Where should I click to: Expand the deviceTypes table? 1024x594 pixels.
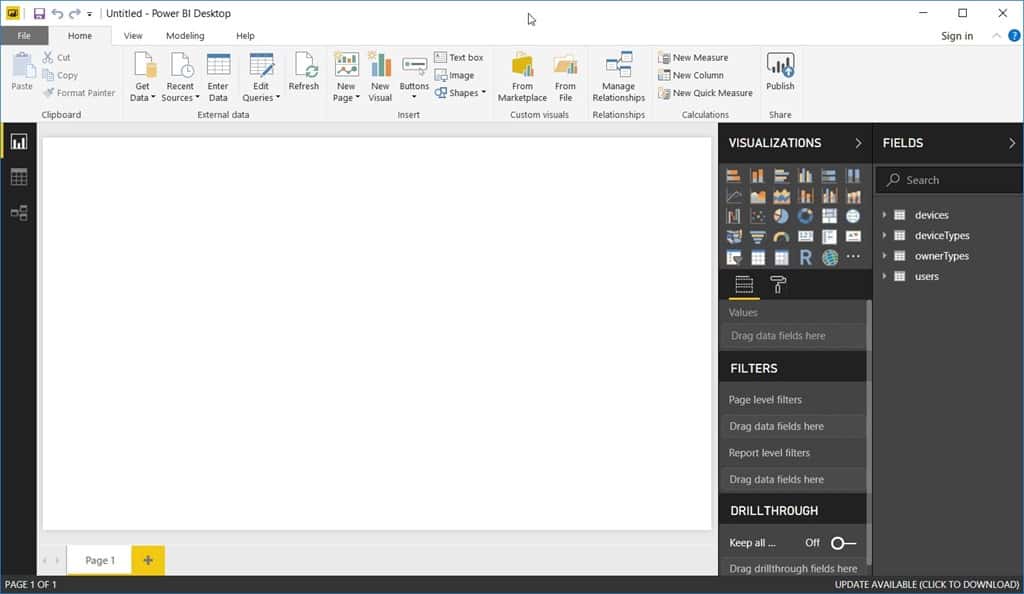(884, 235)
